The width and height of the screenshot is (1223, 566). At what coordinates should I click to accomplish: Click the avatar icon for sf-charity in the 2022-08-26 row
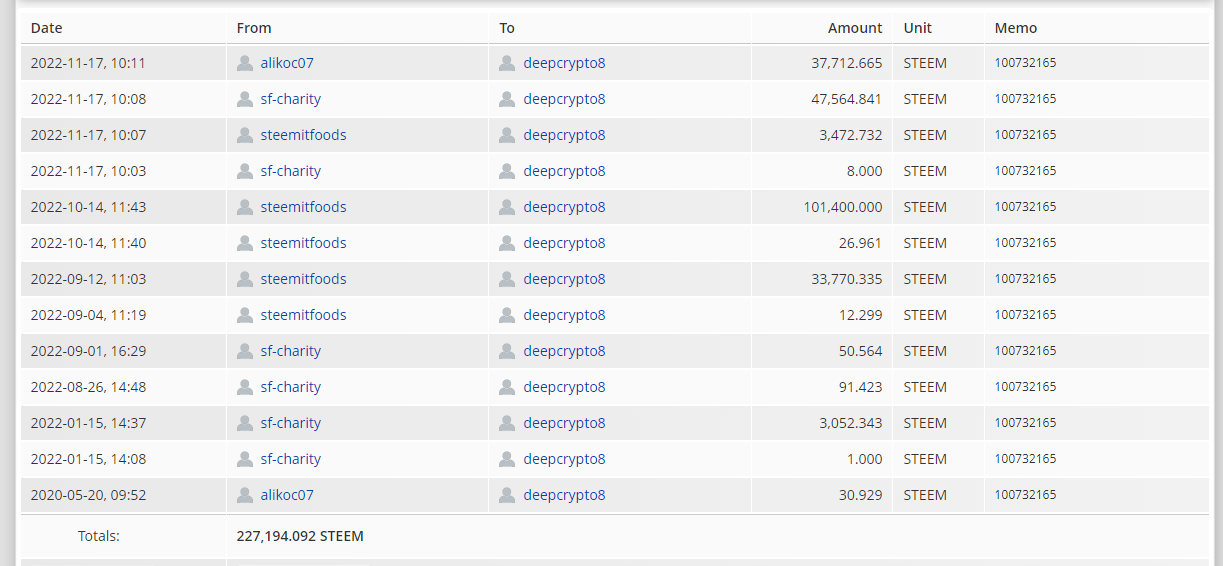pyautogui.click(x=245, y=387)
